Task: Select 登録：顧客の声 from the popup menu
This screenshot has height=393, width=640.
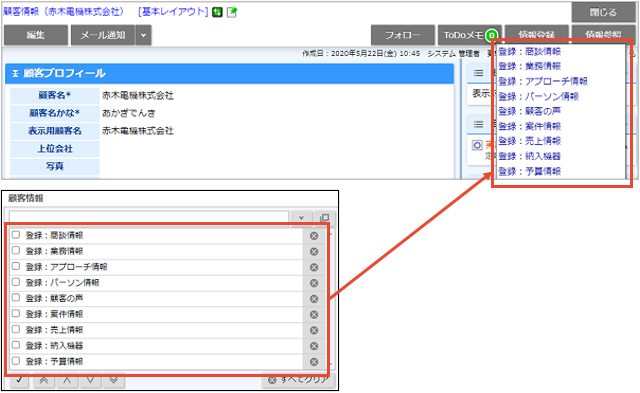Action: coord(529,111)
